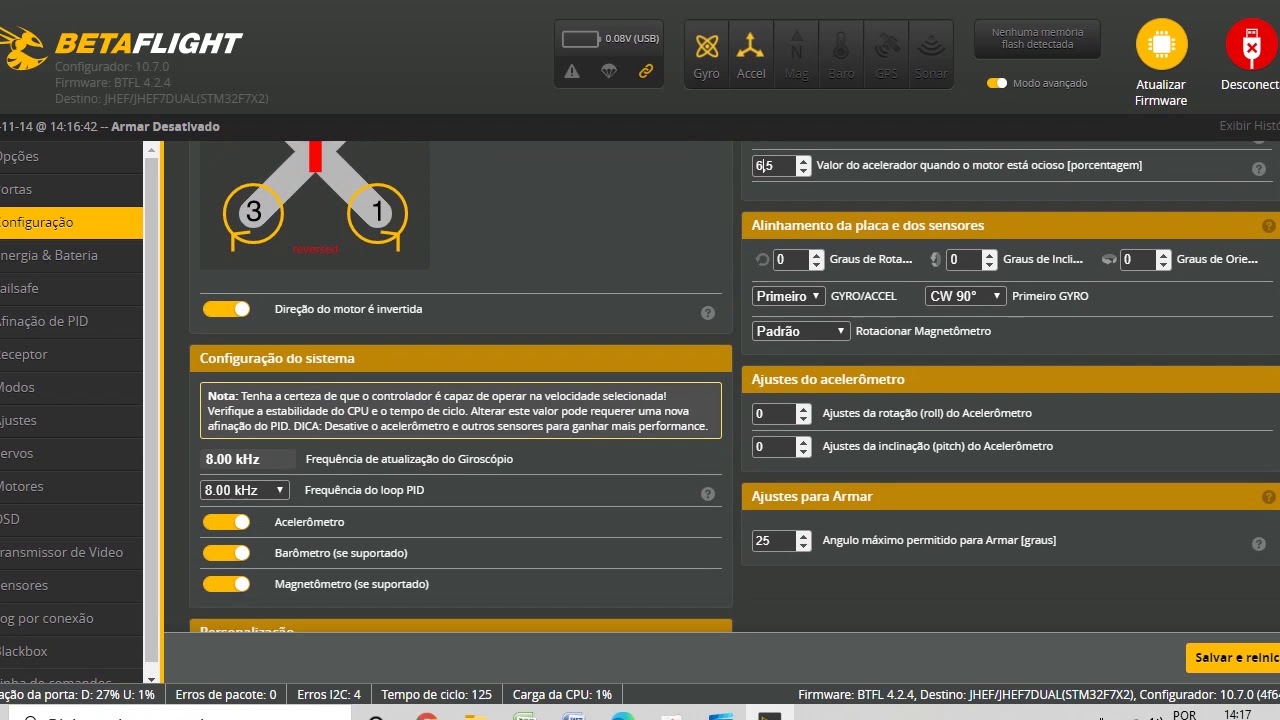Open the Motores tab

pos(71,486)
